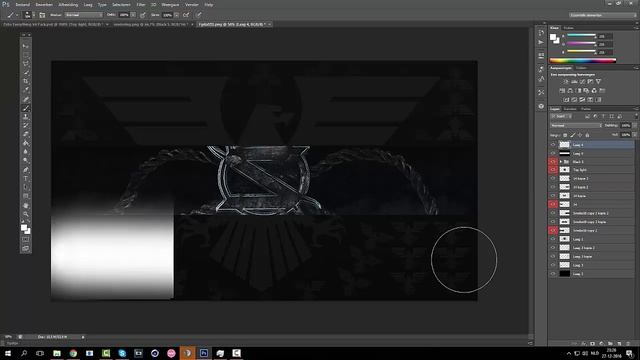The height and width of the screenshot is (360, 640).
Task: Add a Curves adjustment layer
Action: [582, 82]
